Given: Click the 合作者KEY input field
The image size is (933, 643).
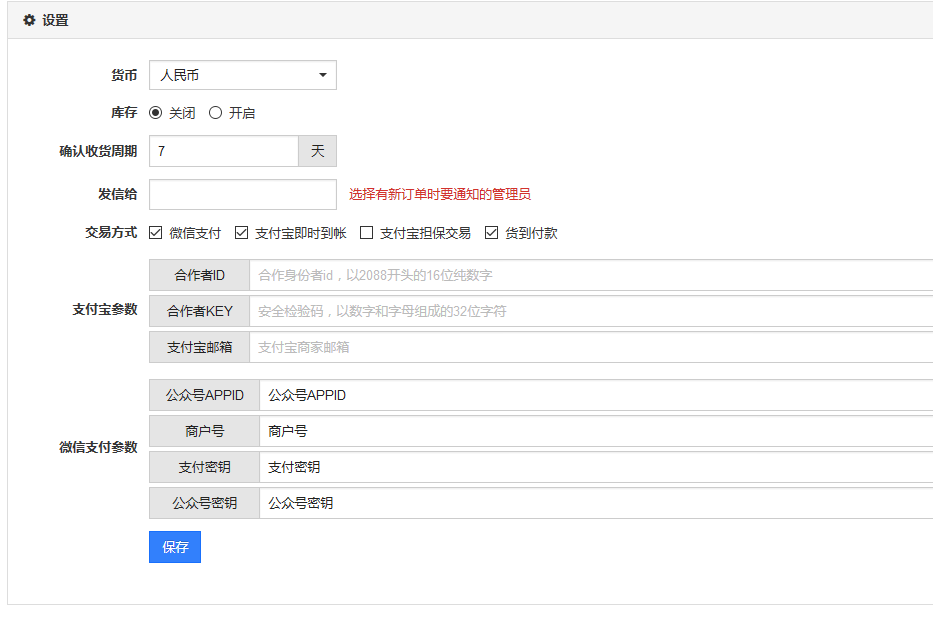Looking at the screenshot, I should [x=591, y=311].
